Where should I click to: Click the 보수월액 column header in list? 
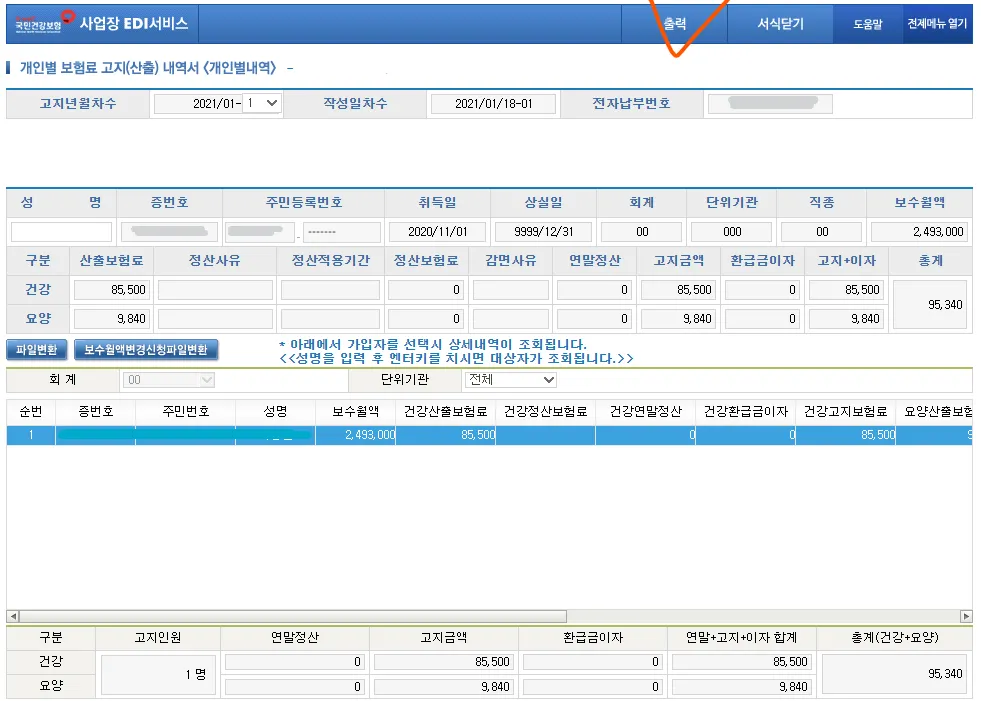(x=355, y=411)
